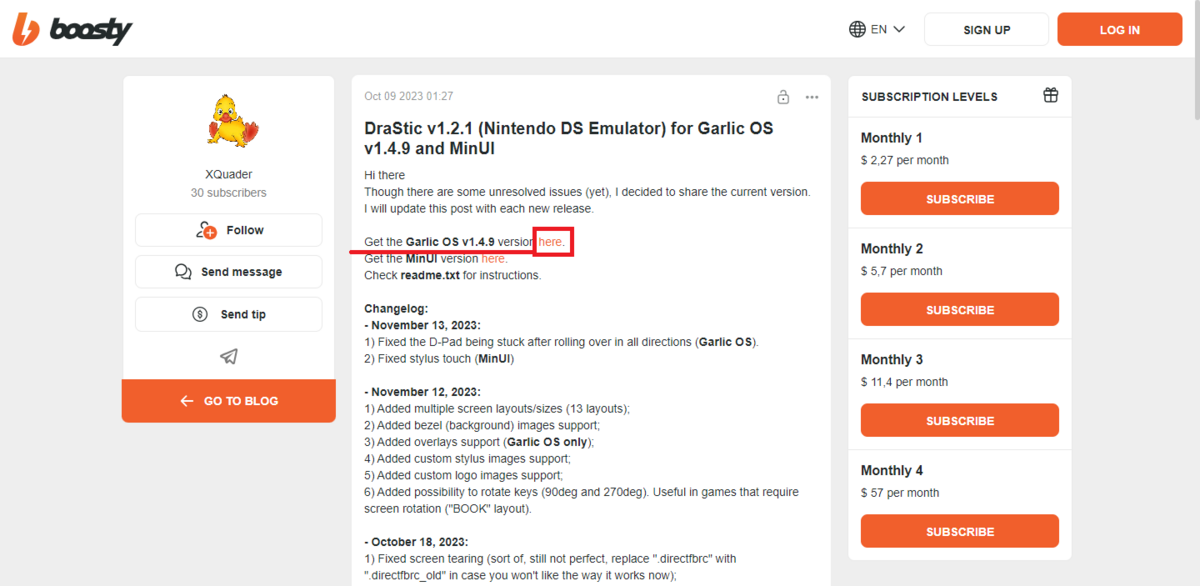The image size is (1200, 586).
Task: Click the '$ 5,7 per month' price
Action: [x=902, y=271]
